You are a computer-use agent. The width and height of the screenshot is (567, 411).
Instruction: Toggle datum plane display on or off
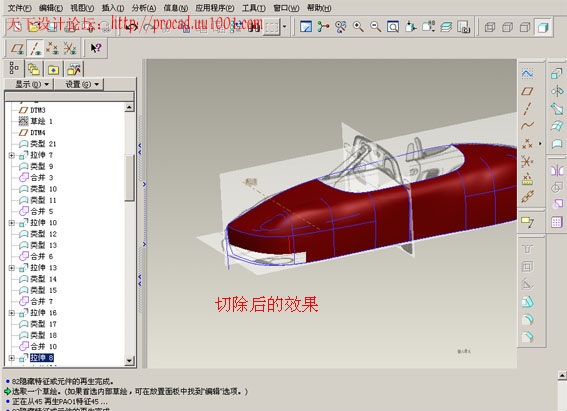[17, 48]
